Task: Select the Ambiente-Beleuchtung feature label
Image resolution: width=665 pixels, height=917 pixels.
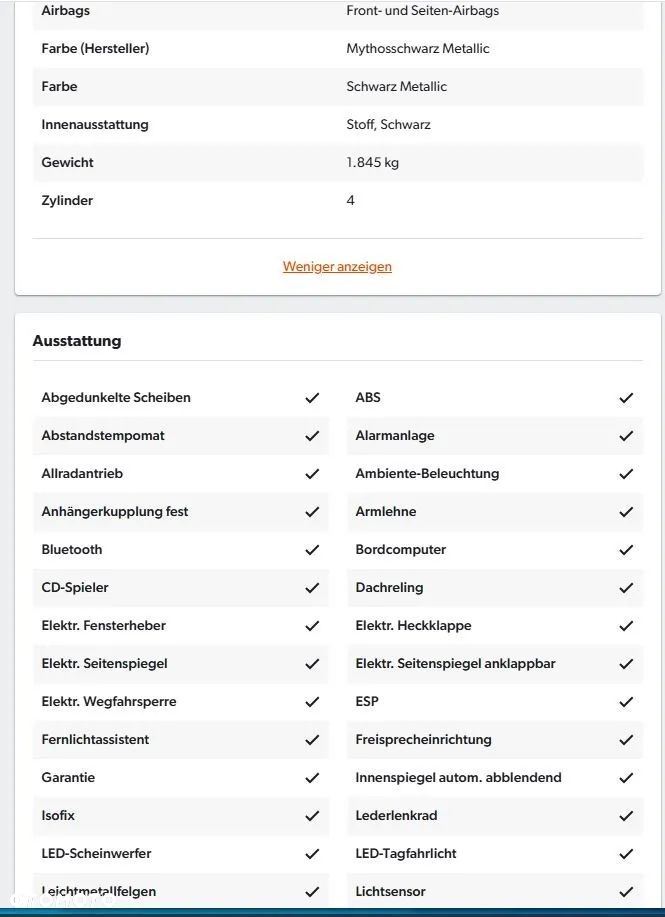Action: (427, 474)
